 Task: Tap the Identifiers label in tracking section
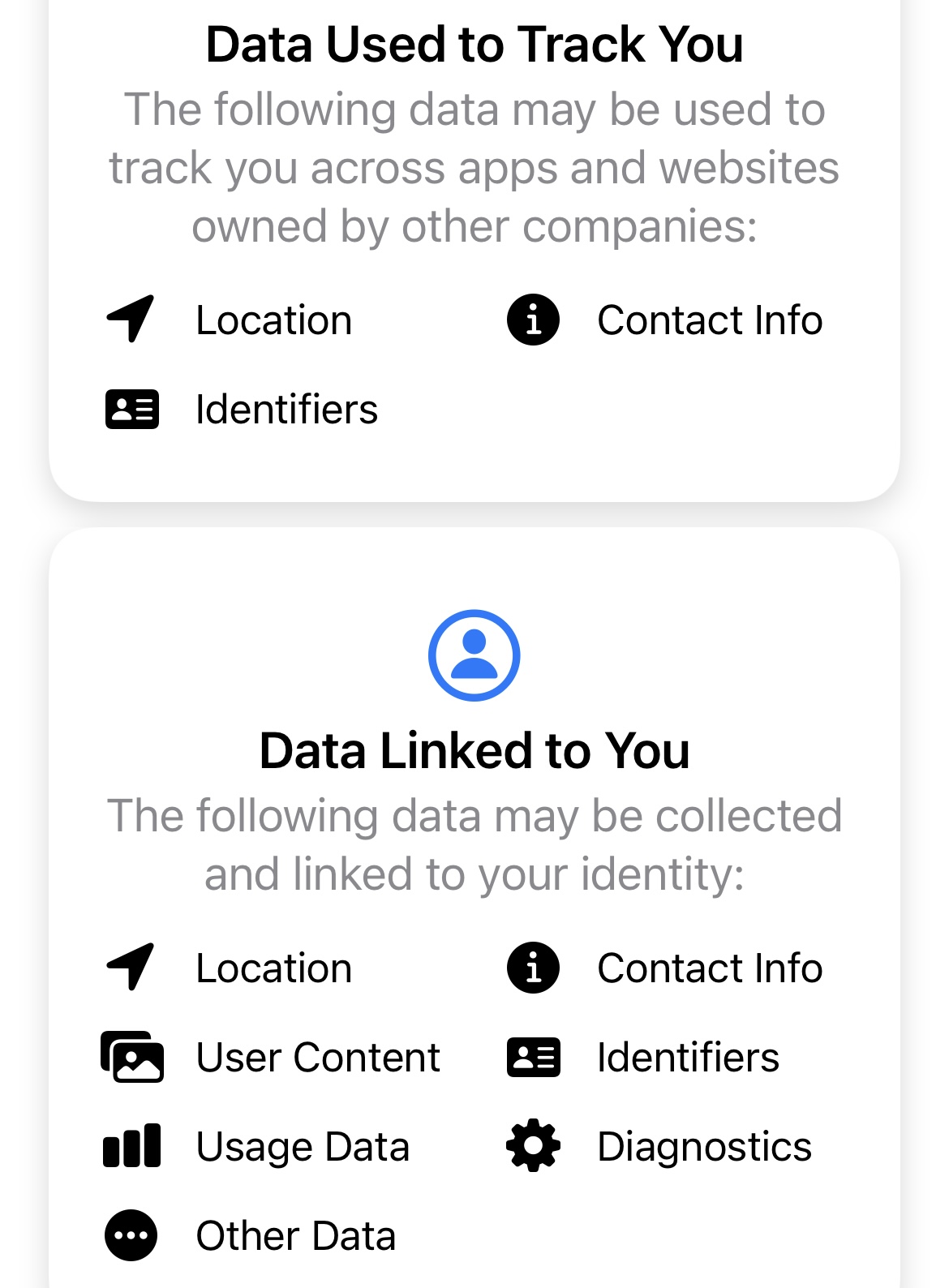click(286, 409)
